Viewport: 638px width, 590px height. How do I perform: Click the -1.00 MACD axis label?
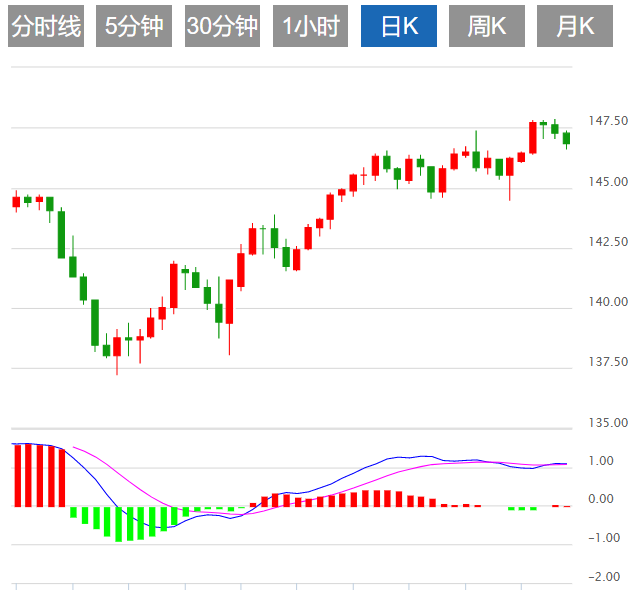[604, 538]
